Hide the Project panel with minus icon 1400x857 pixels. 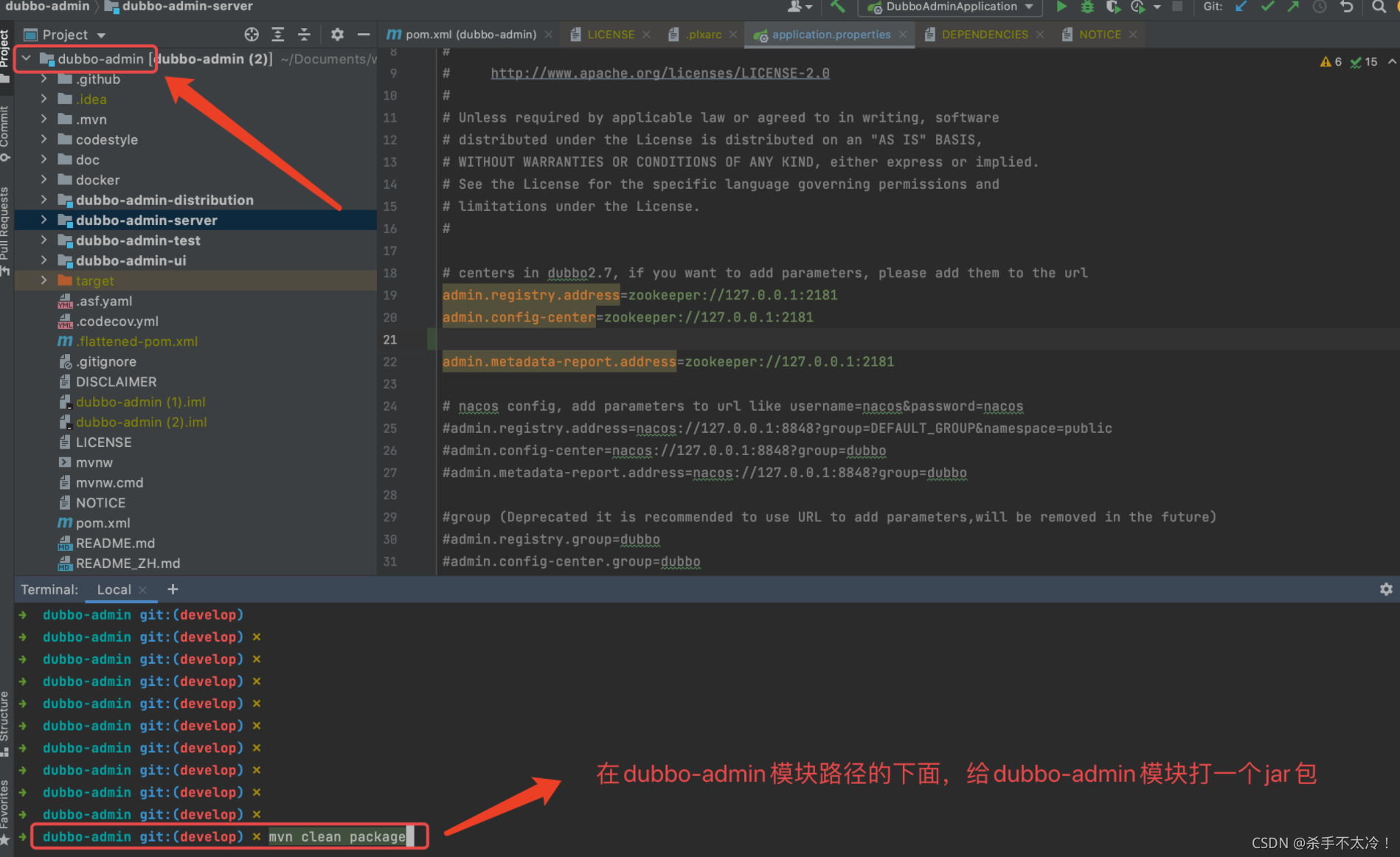pos(364,35)
